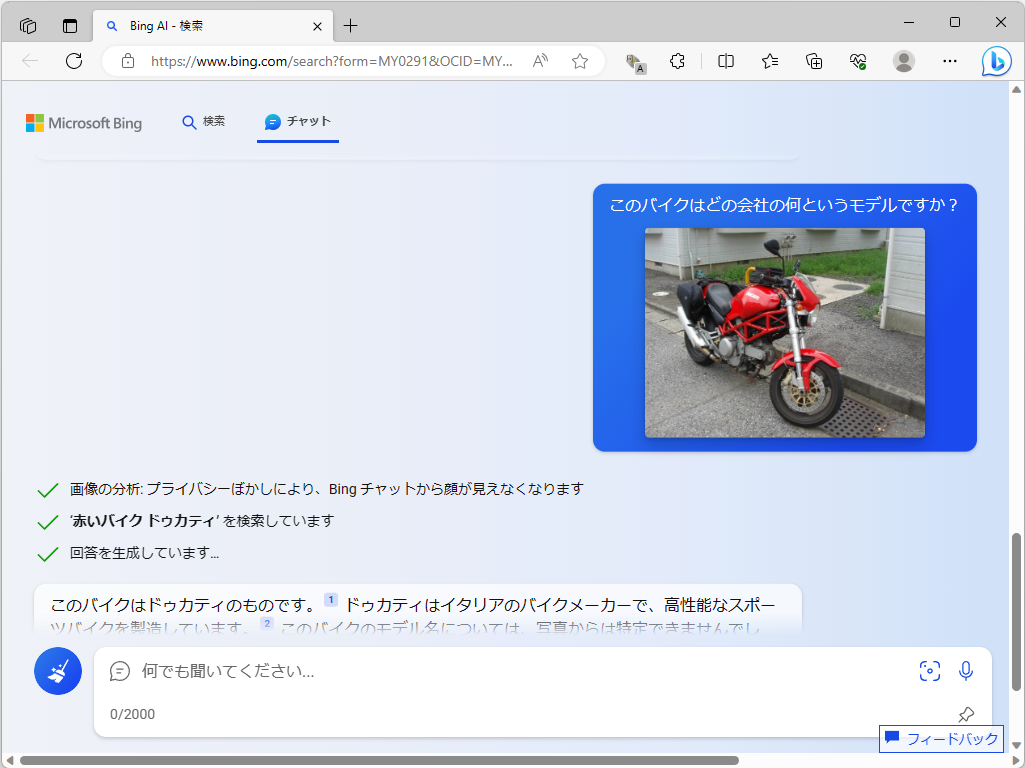Open the Extensions icon in the toolbar

(x=677, y=62)
